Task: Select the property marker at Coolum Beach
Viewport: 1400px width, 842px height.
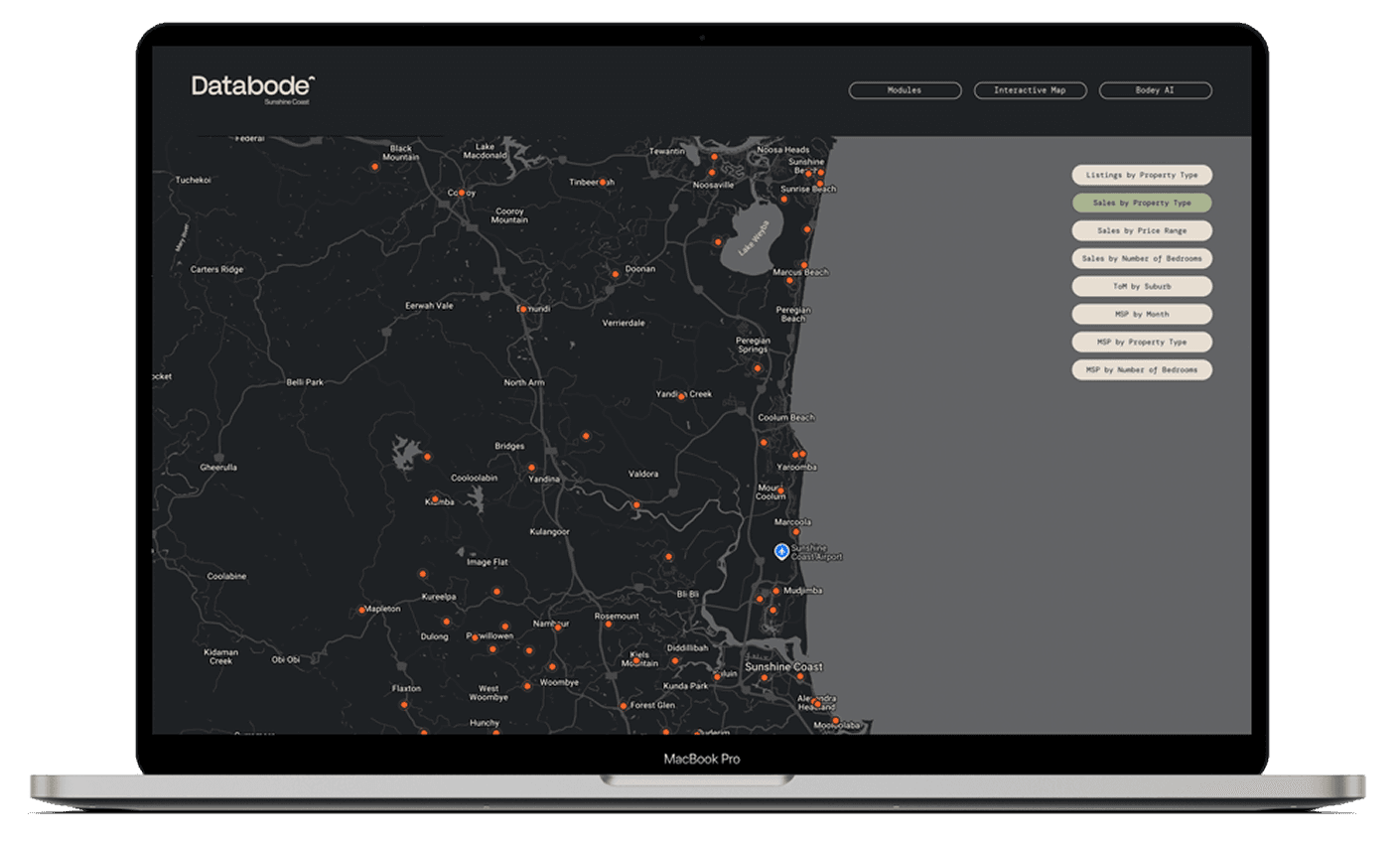Action: pyautogui.click(x=764, y=442)
